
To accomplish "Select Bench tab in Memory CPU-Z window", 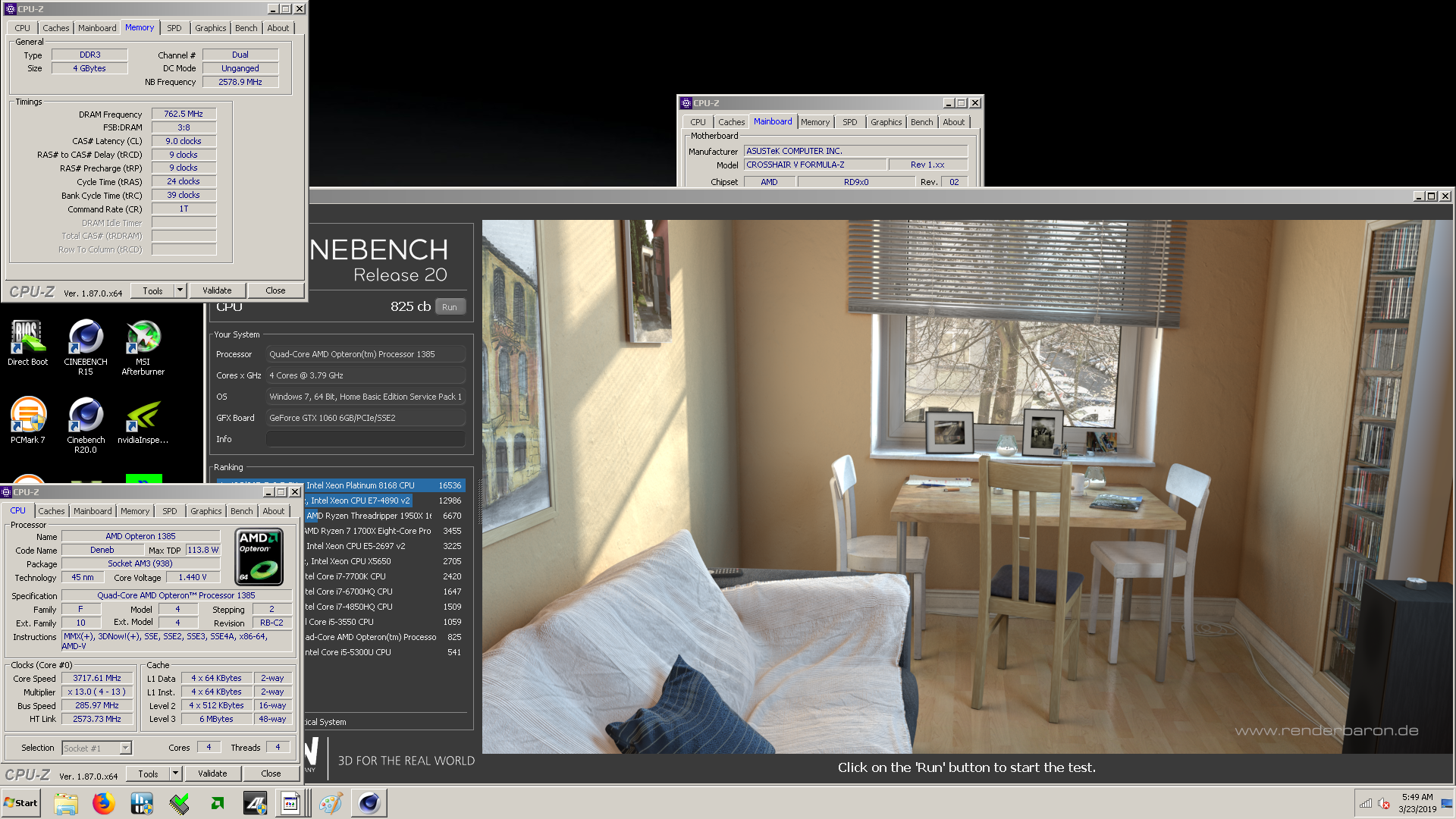I will [x=246, y=28].
